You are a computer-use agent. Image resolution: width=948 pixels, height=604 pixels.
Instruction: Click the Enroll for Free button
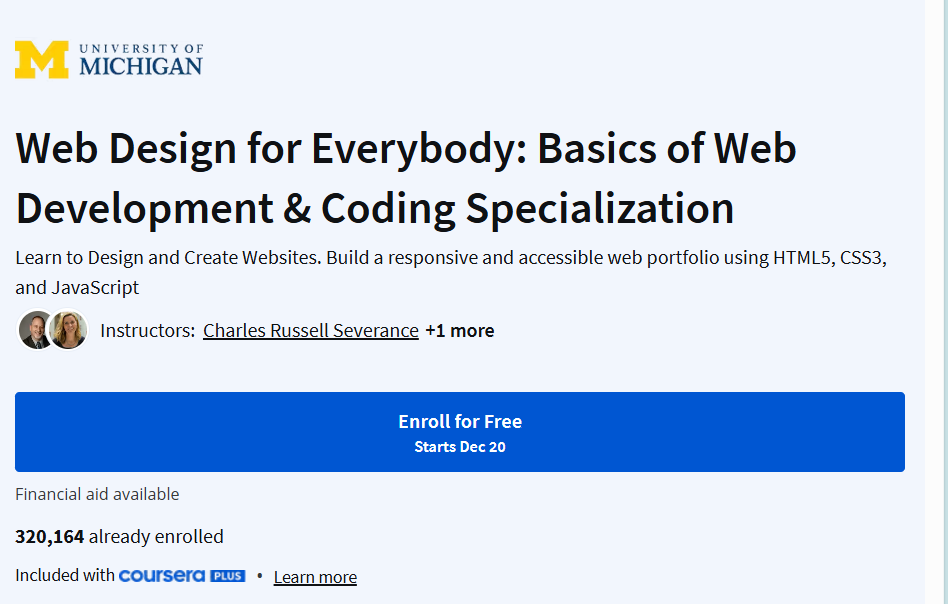point(459,432)
